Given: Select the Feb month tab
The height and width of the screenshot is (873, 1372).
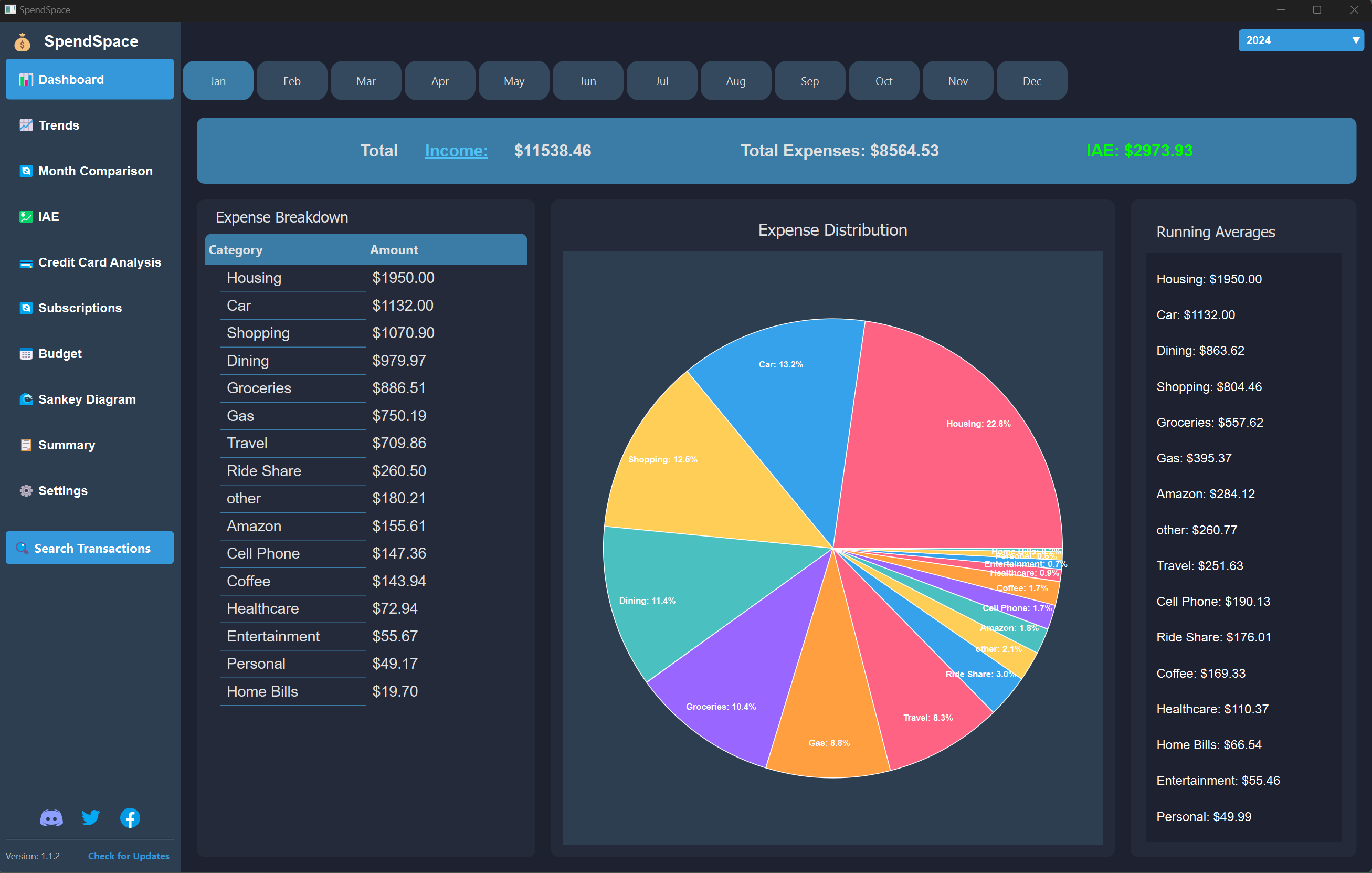Looking at the screenshot, I should 292,81.
